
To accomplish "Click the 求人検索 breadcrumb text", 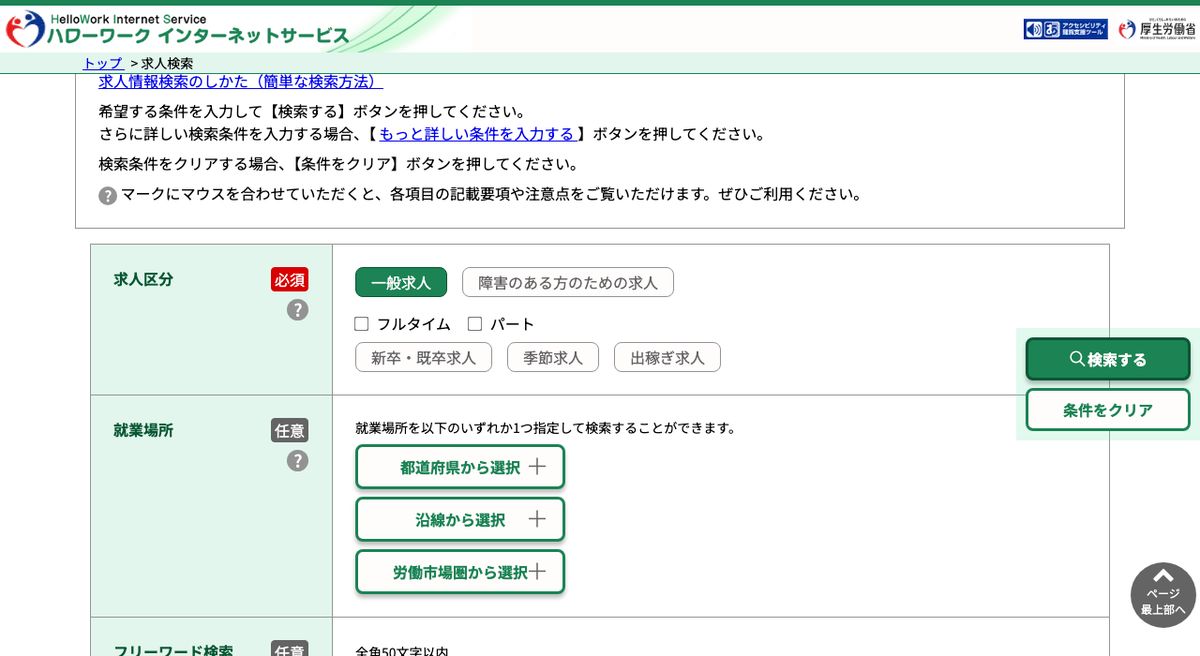I will click(167, 63).
